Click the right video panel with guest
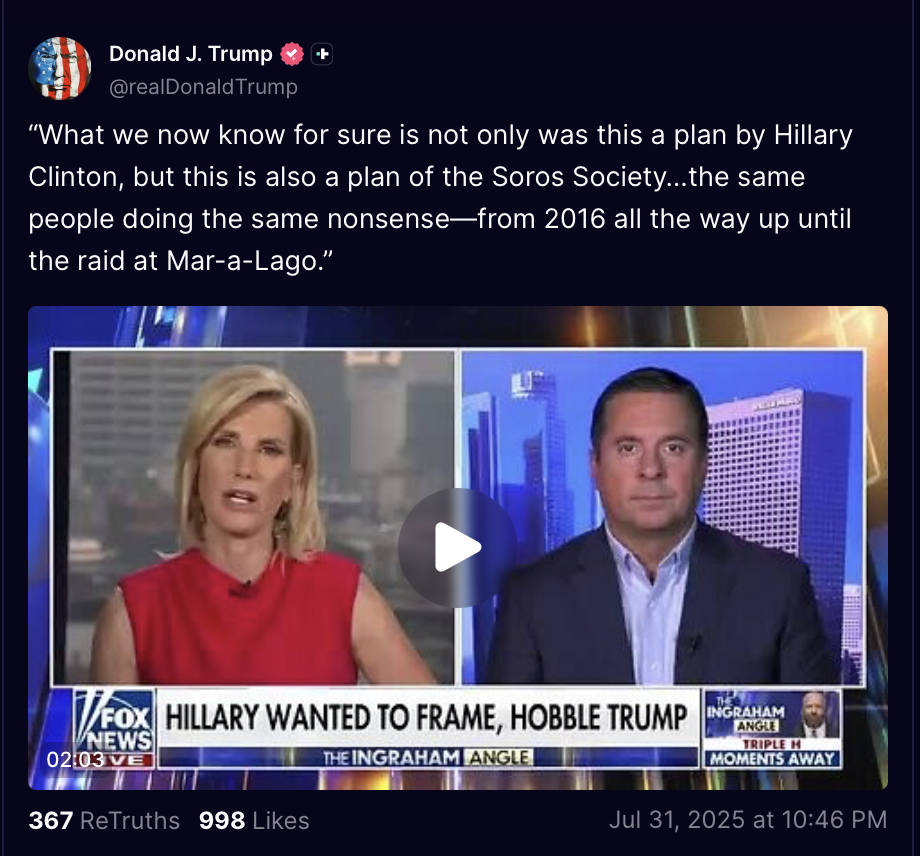The height and width of the screenshot is (856, 920). 662,517
